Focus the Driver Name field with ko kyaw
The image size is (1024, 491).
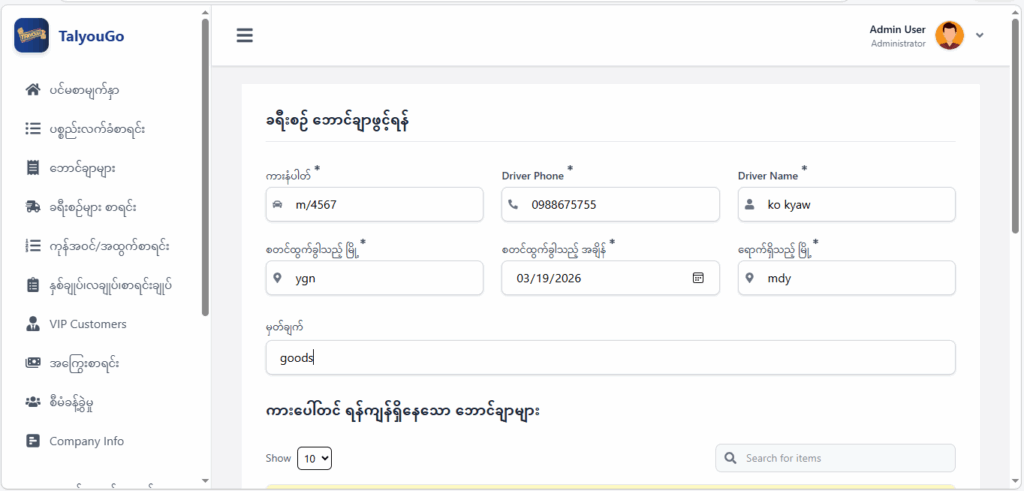point(855,204)
